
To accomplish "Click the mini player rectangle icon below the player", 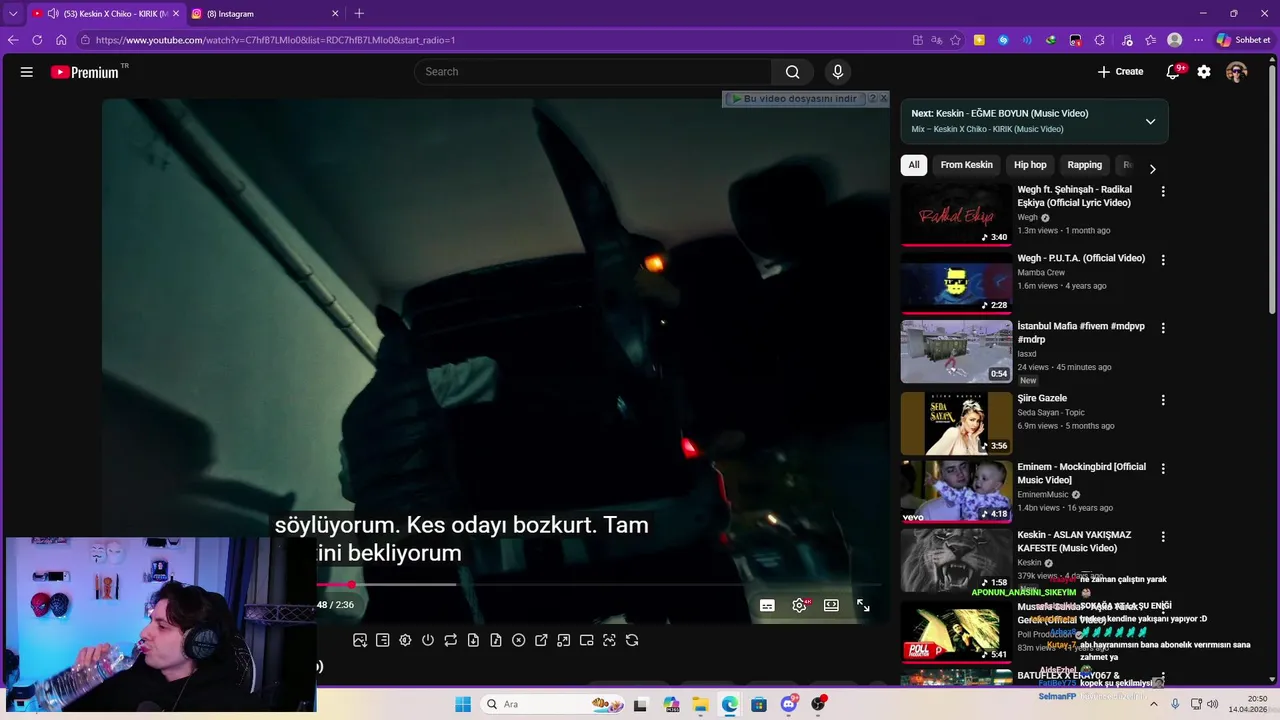I will (x=587, y=640).
